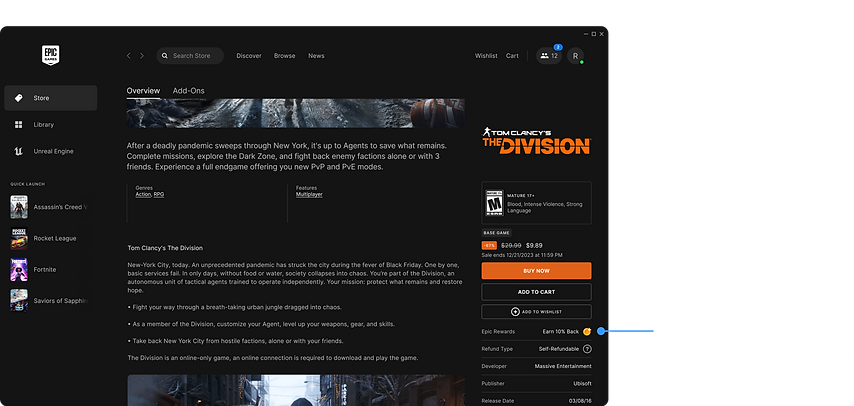Click the Fortnite cover thumbnail
The image size is (854, 406).
click(x=19, y=269)
